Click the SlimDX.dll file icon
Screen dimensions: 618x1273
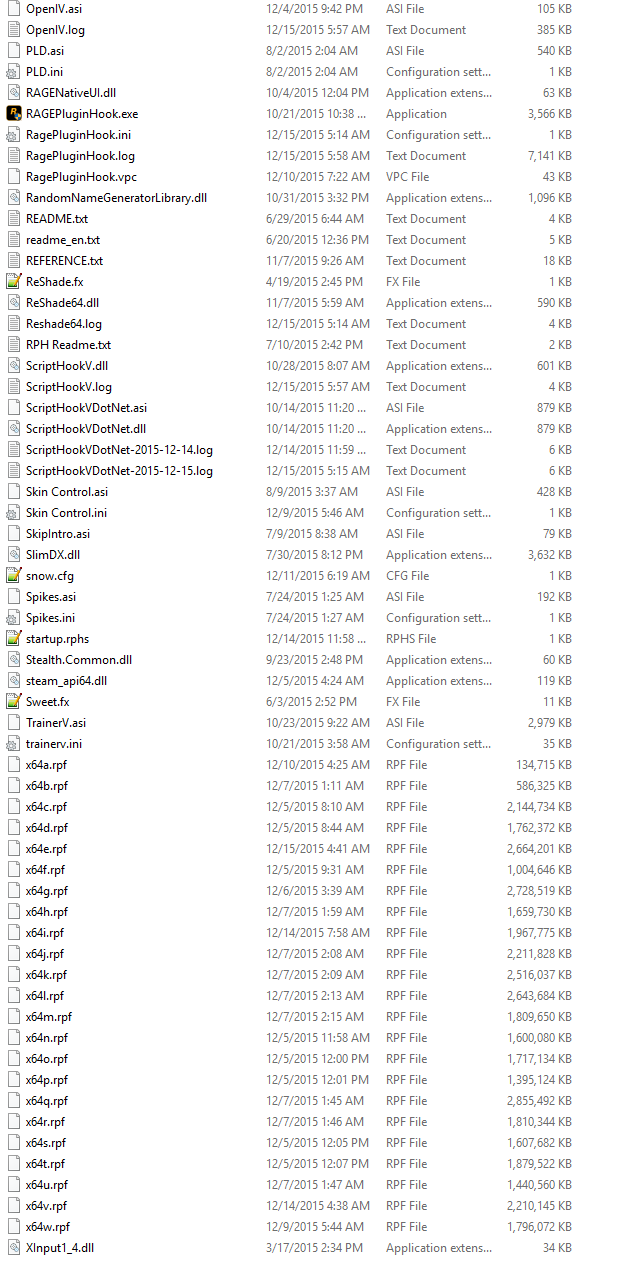pos(14,555)
